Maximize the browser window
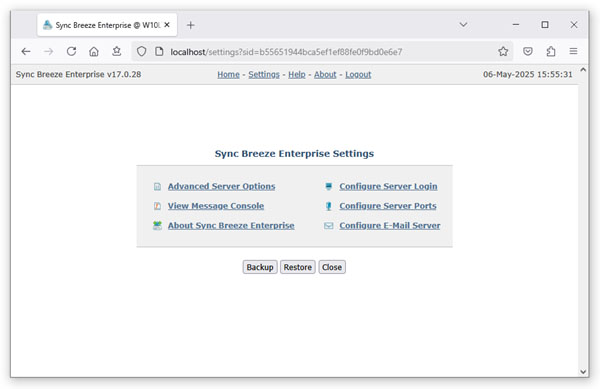This screenshot has width=600, height=389. [545, 25]
